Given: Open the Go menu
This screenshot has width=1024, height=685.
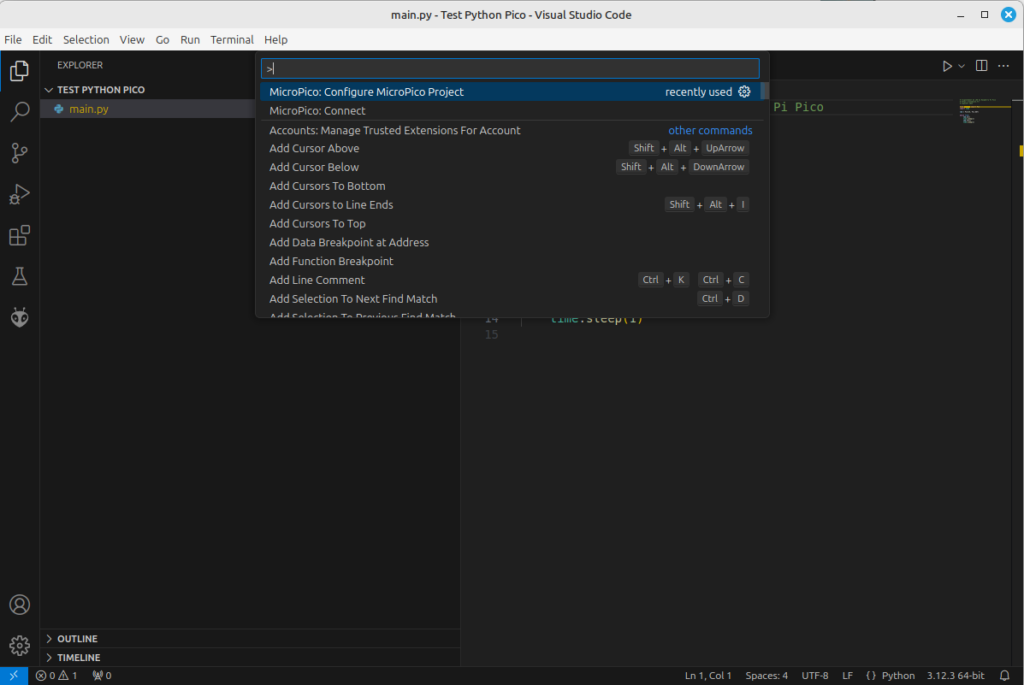Looking at the screenshot, I should click(x=163, y=40).
